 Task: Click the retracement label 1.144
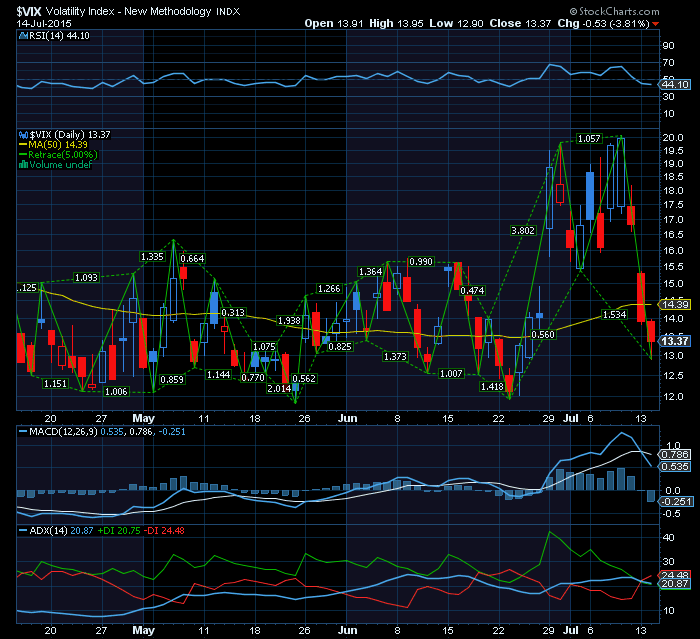(x=218, y=374)
